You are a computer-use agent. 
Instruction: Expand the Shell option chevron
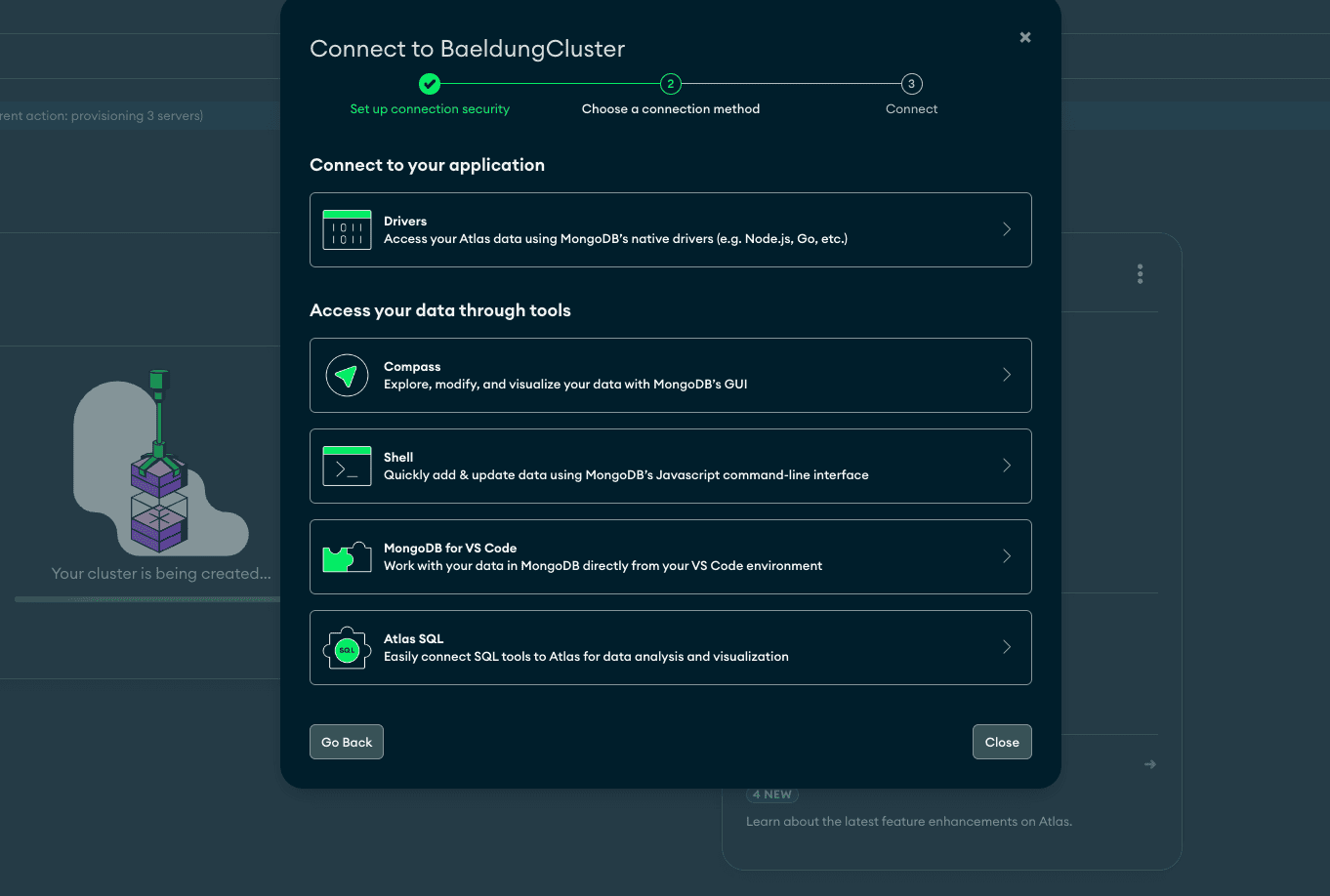click(x=1007, y=466)
